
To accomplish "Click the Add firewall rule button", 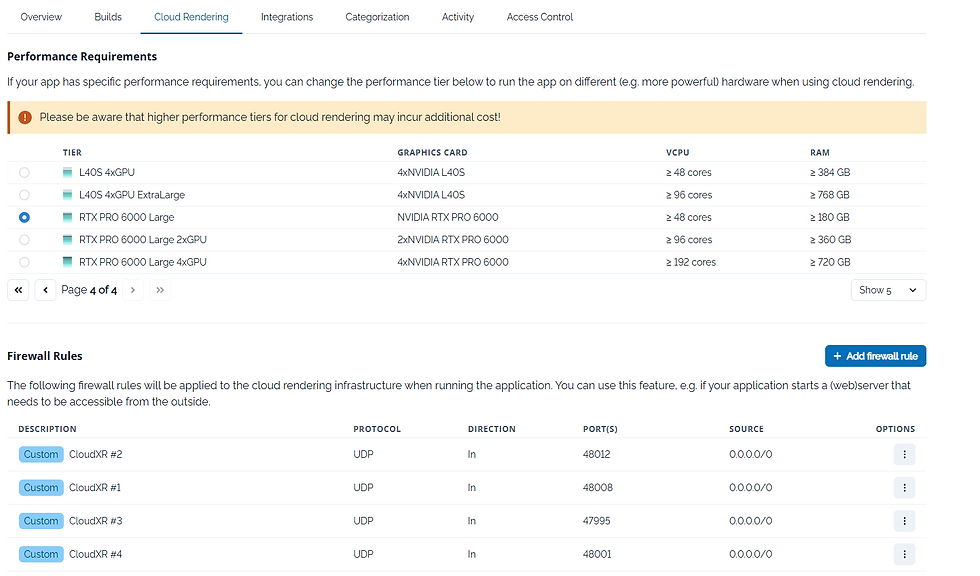I will [875, 355].
